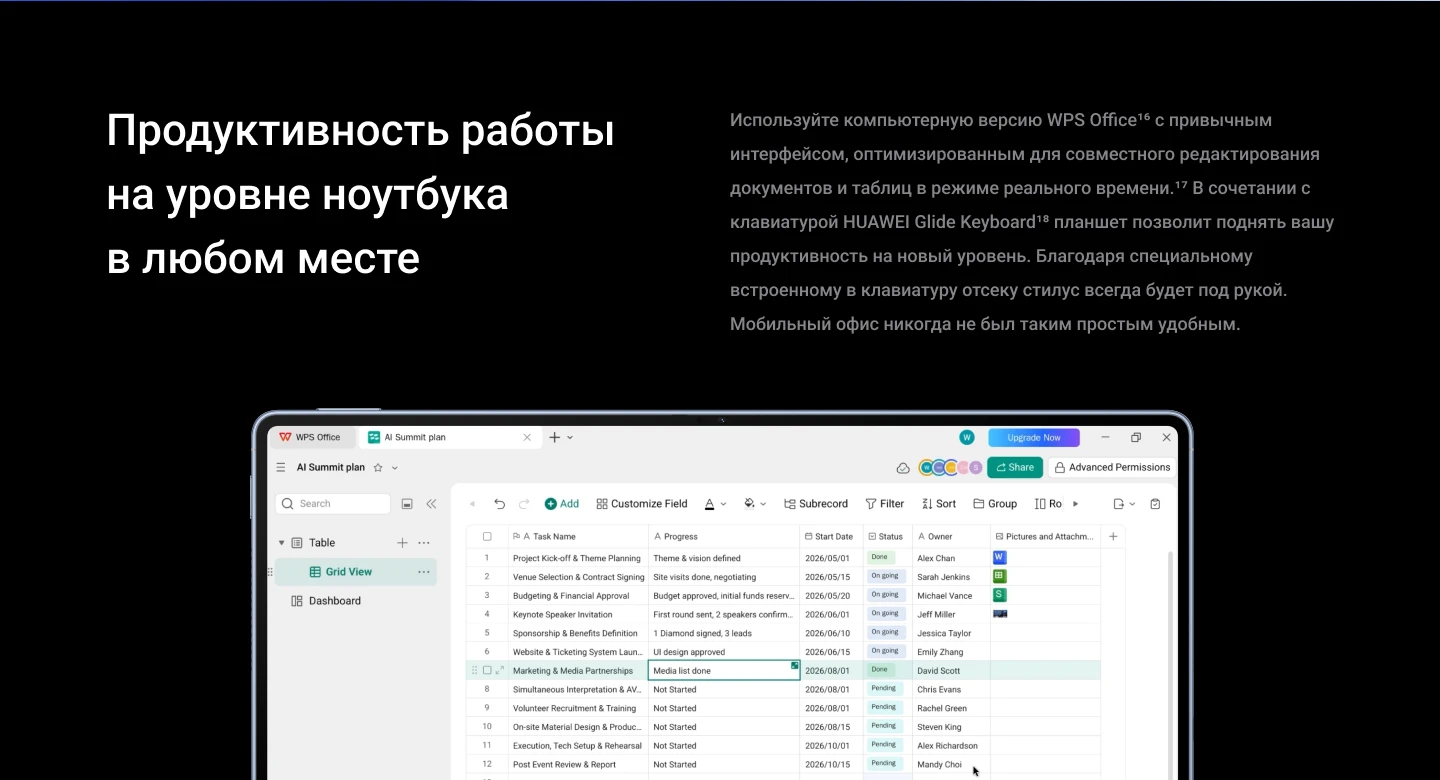
Task: Open more options for Grid View
Action: (x=424, y=572)
